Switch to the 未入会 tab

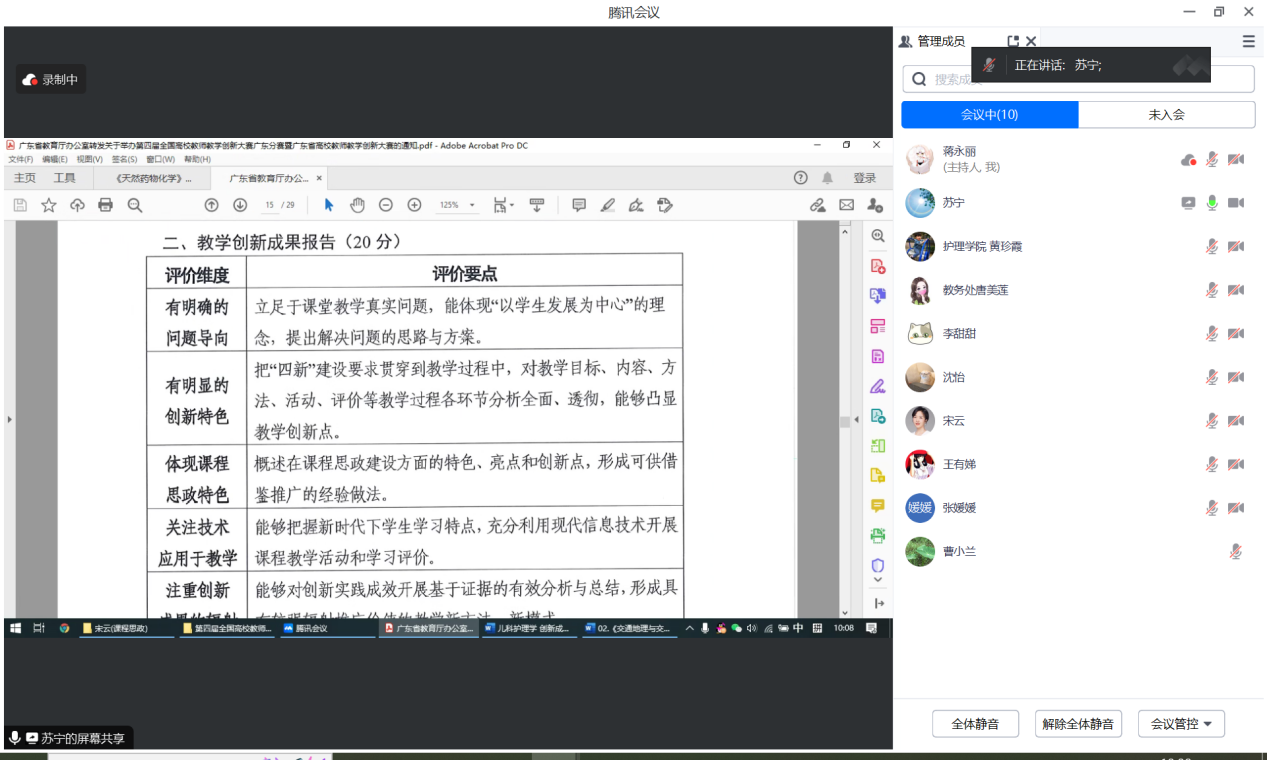pos(1166,115)
